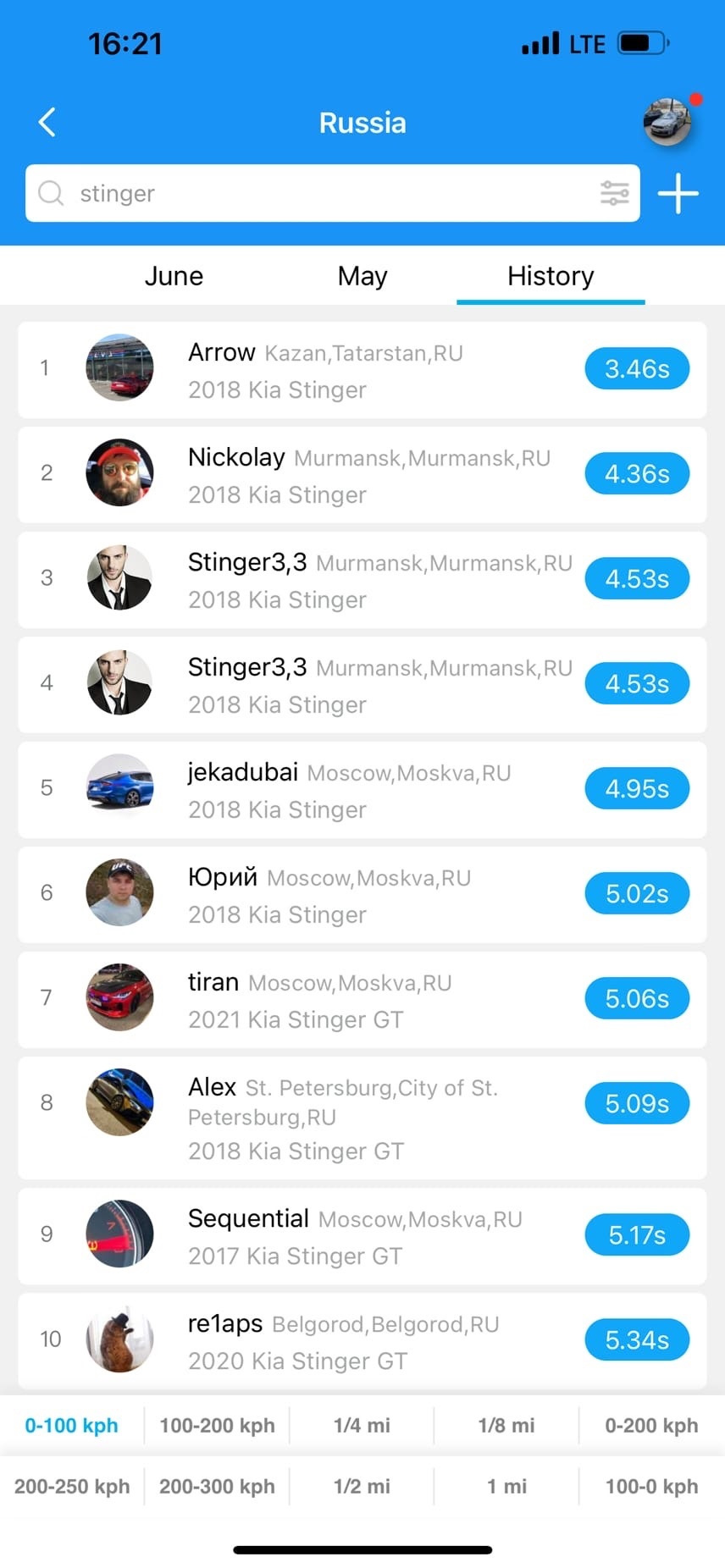
Task: Choose the 1/4 mi category
Action: [362, 1426]
